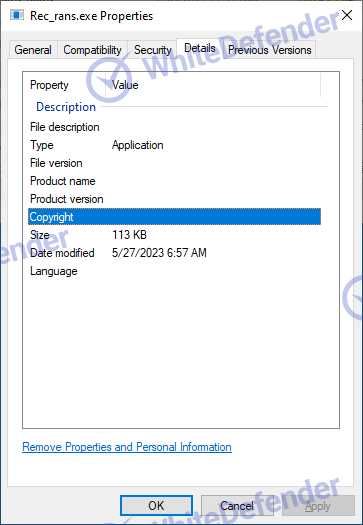Select the Product name row
Image resolution: width=363 pixels, height=525 pixels.
pyautogui.click(x=174, y=181)
